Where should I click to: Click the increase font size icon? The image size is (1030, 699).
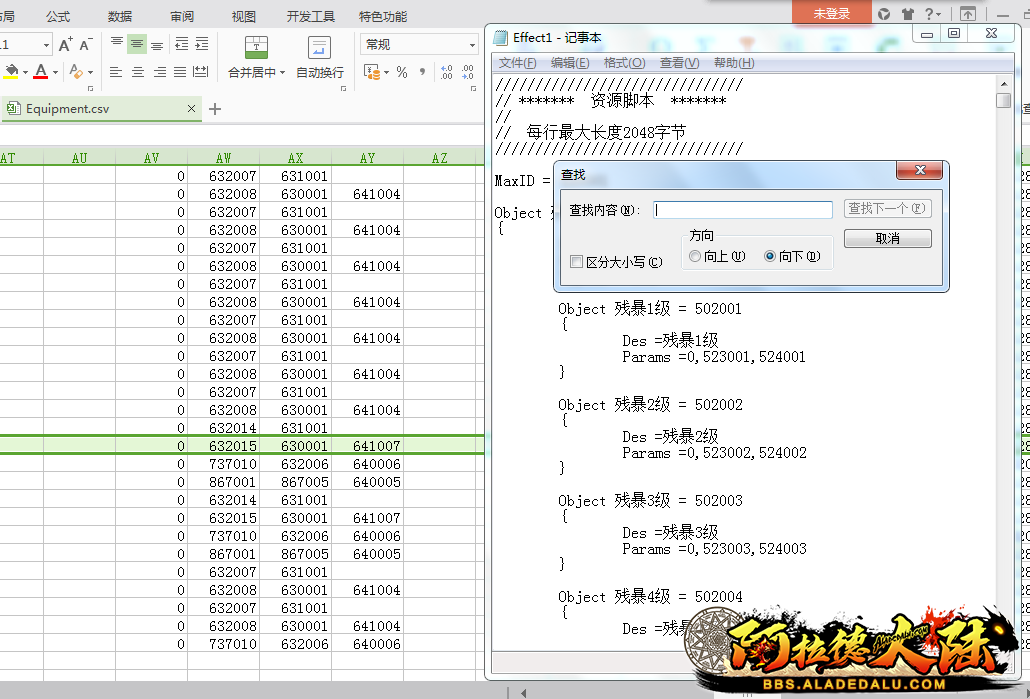coord(65,45)
